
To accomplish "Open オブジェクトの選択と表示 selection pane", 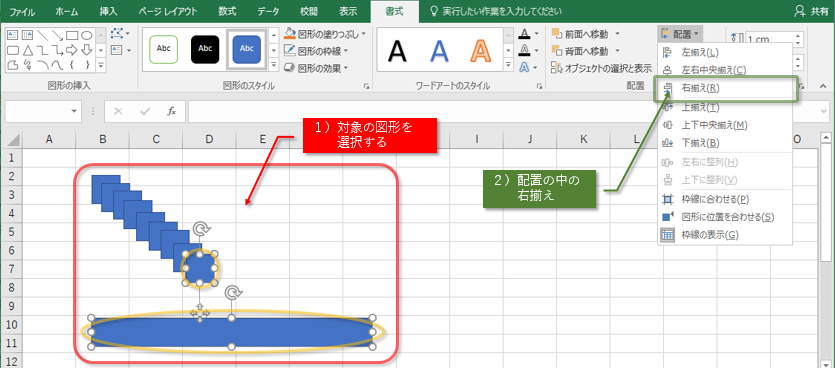I will point(601,68).
